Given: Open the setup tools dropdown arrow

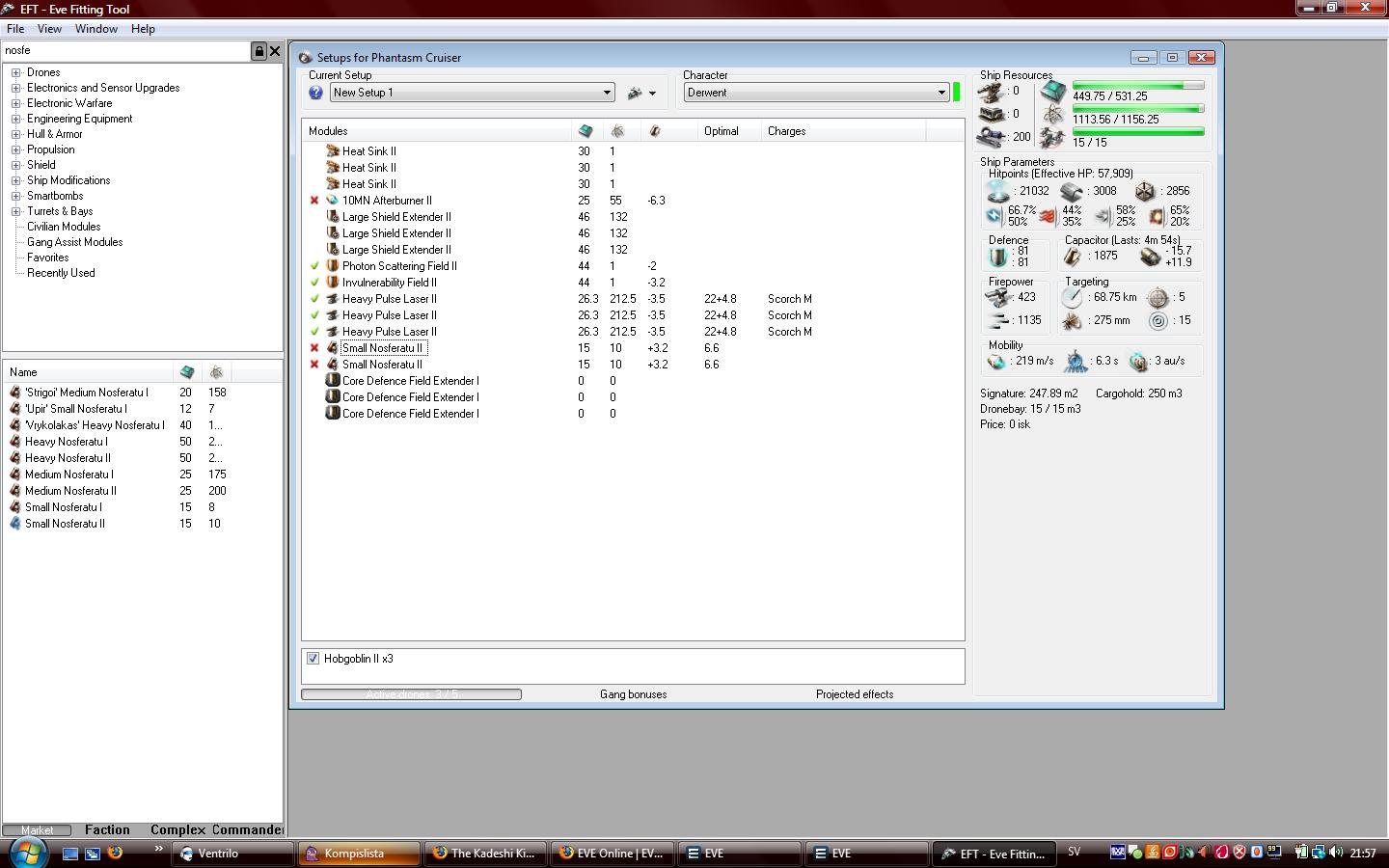Looking at the screenshot, I should tap(652, 94).
